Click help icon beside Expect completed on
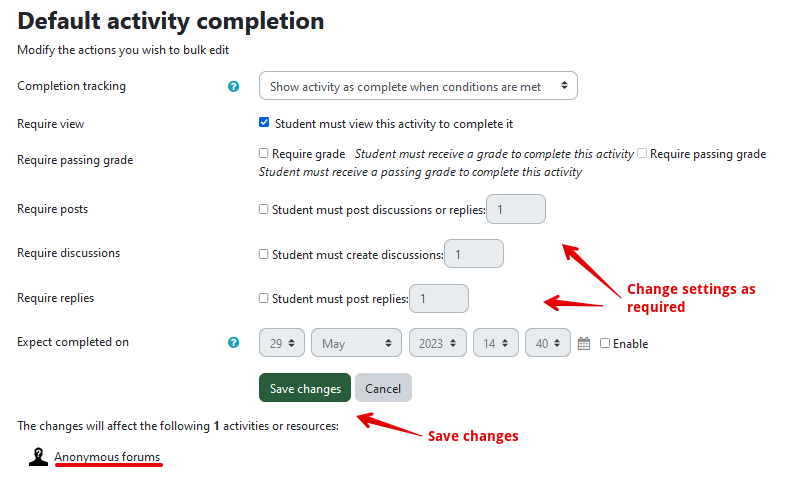This screenshot has width=796, height=487. [234, 342]
